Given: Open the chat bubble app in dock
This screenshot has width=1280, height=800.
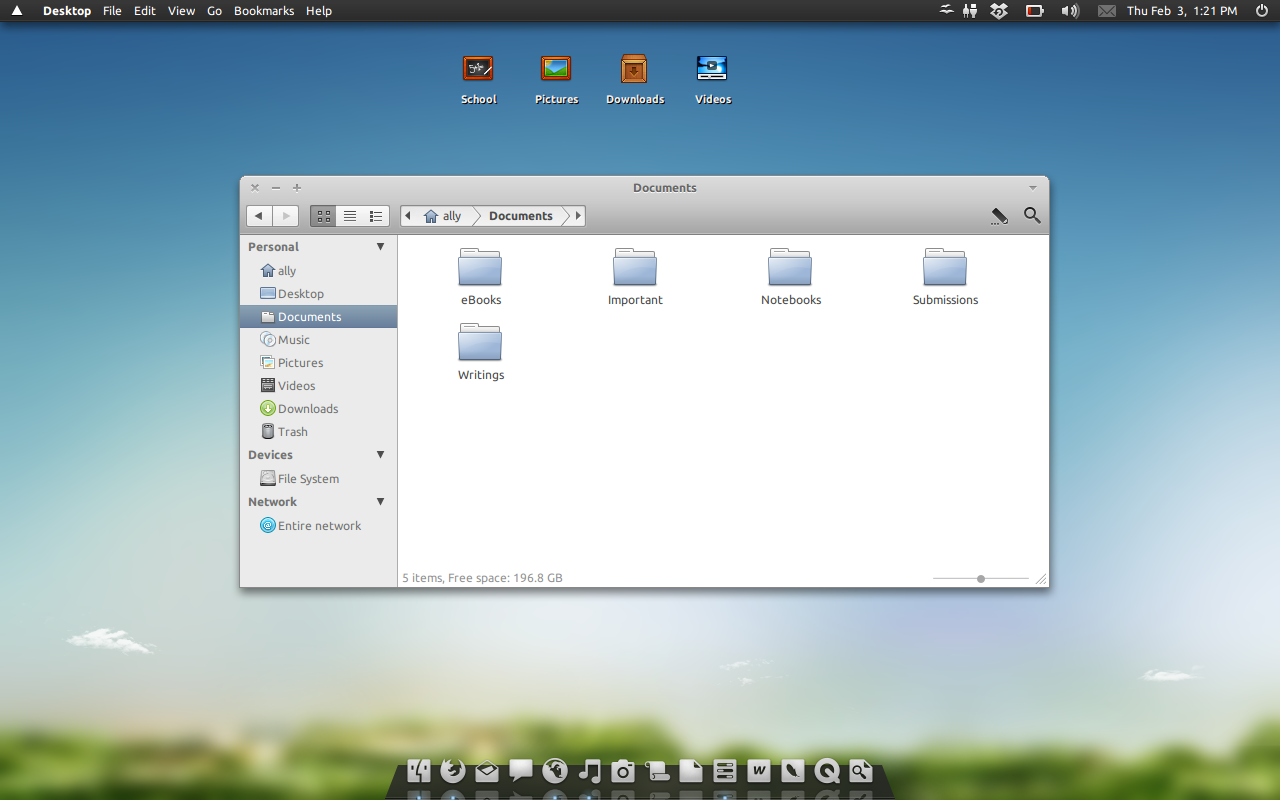Looking at the screenshot, I should [521, 770].
